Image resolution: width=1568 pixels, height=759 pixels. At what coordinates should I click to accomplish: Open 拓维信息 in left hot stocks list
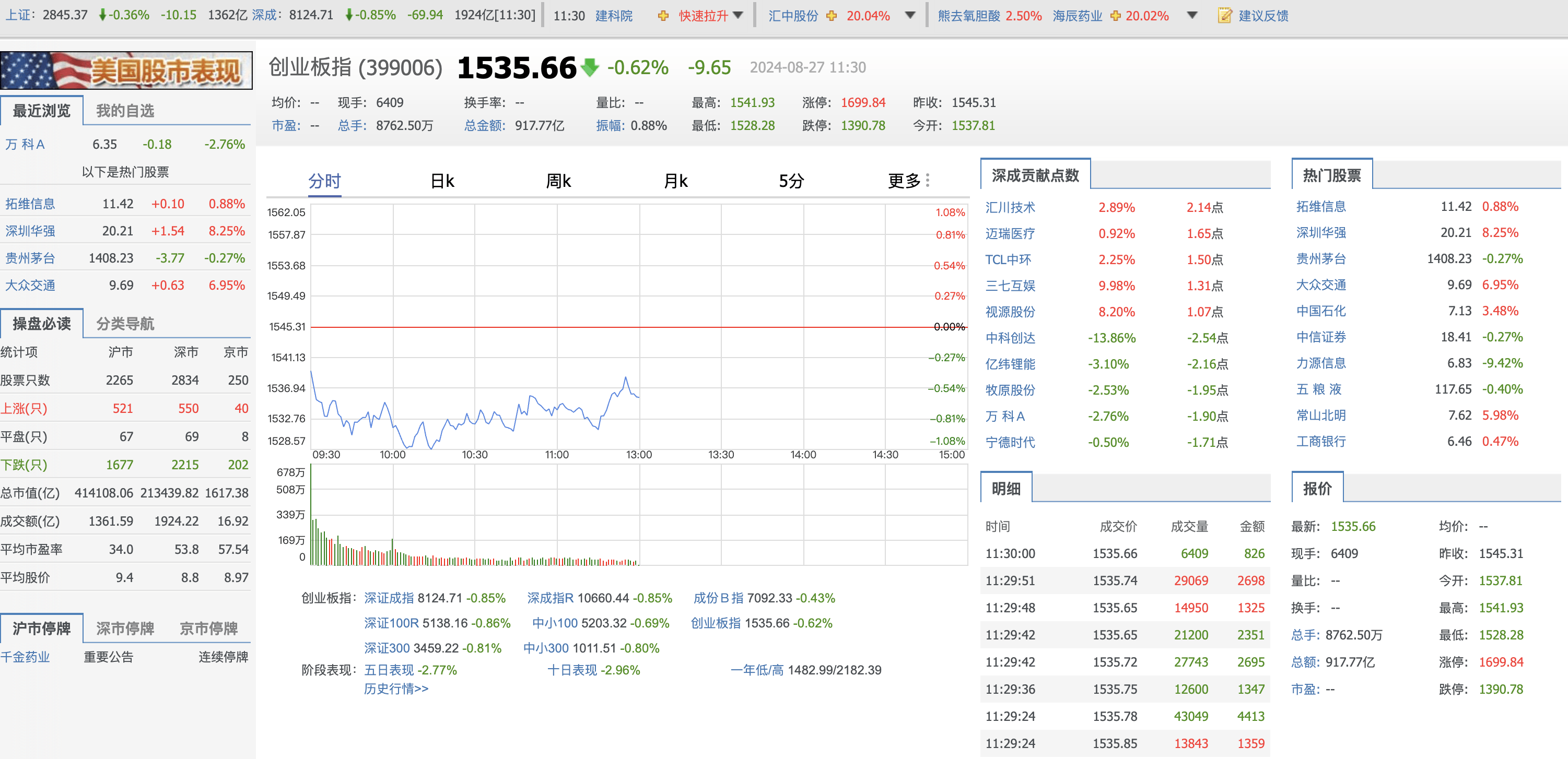pyautogui.click(x=30, y=204)
